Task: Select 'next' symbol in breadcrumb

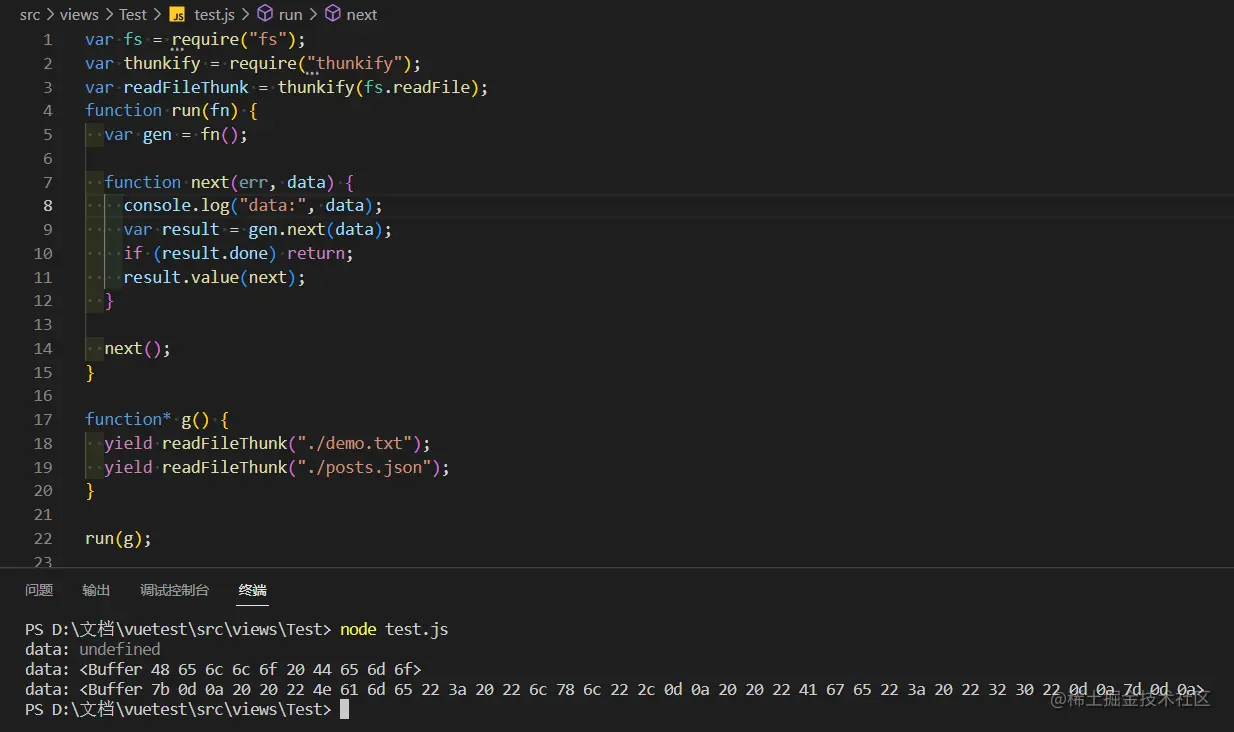Action: tap(362, 15)
